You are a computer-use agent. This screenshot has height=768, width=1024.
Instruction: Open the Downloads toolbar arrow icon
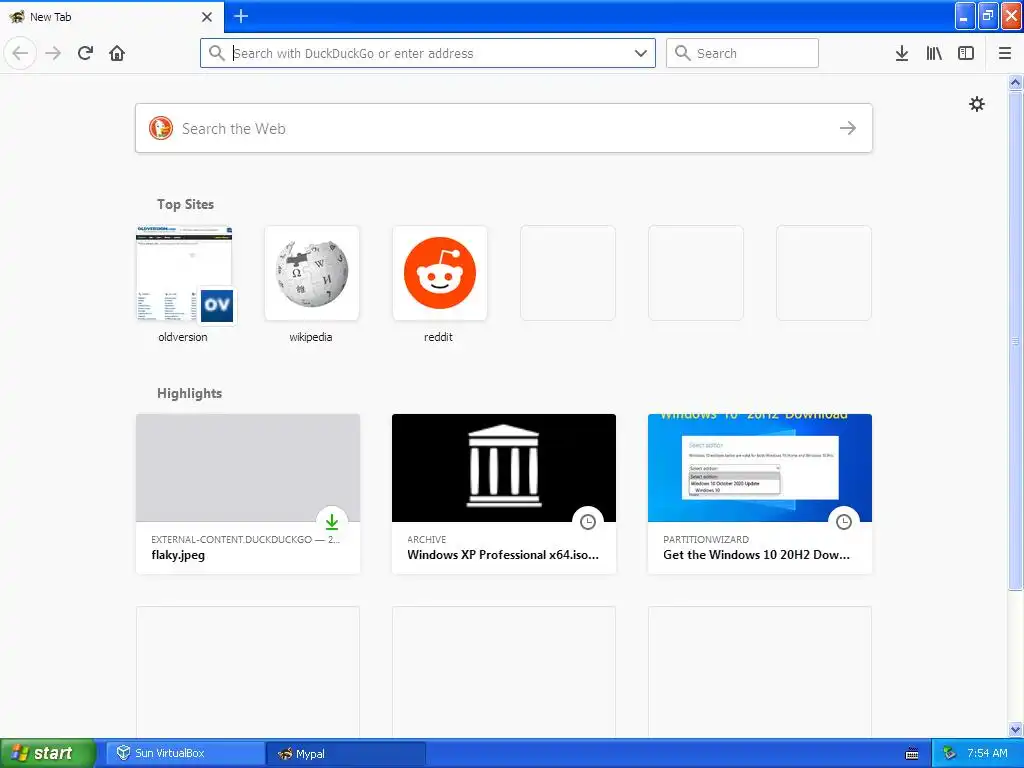point(902,53)
